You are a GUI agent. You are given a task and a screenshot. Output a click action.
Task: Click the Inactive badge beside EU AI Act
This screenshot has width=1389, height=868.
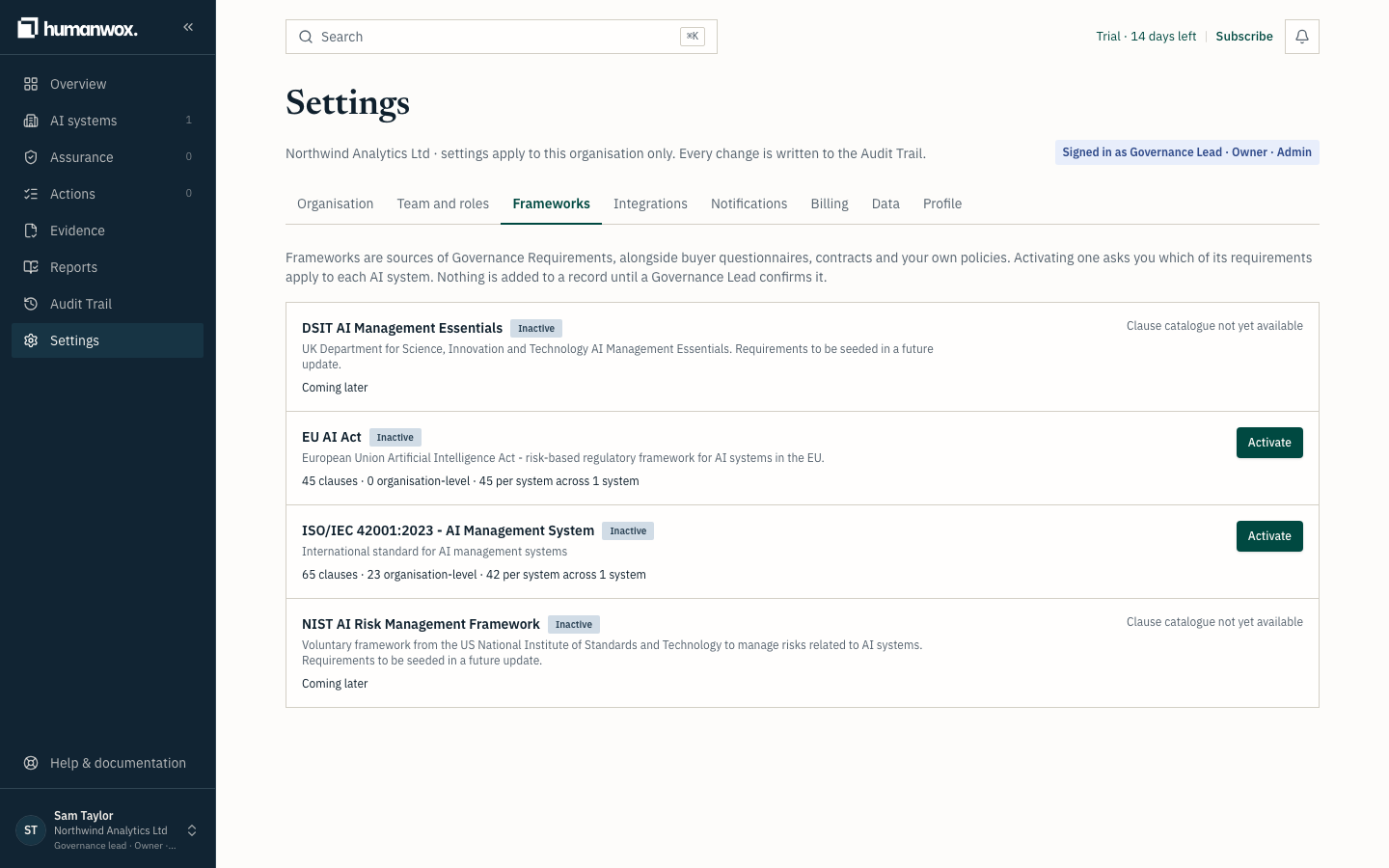click(x=395, y=438)
